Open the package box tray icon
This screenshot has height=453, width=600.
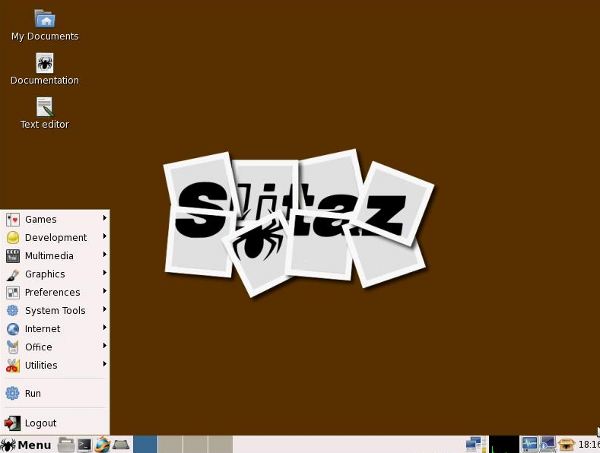pos(567,445)
